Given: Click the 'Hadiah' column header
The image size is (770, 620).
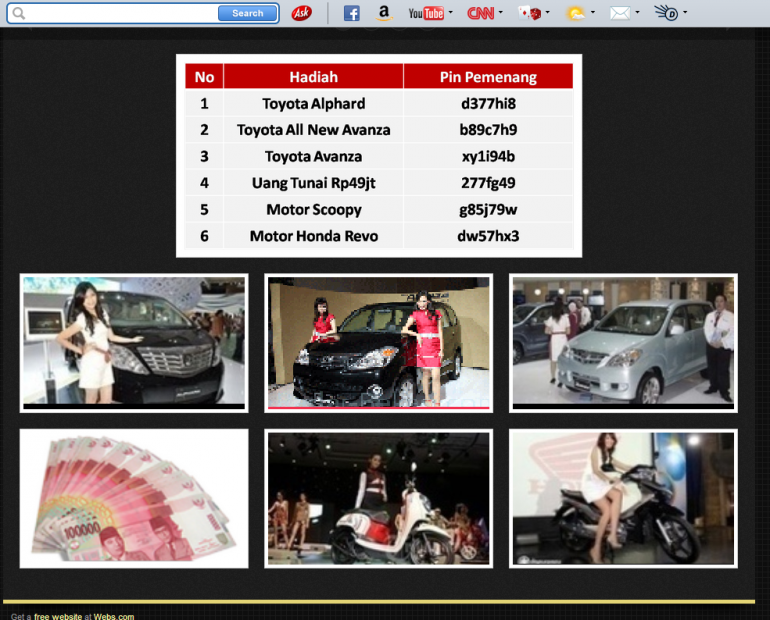Looking at the screenshot, I should click(313, 77).
